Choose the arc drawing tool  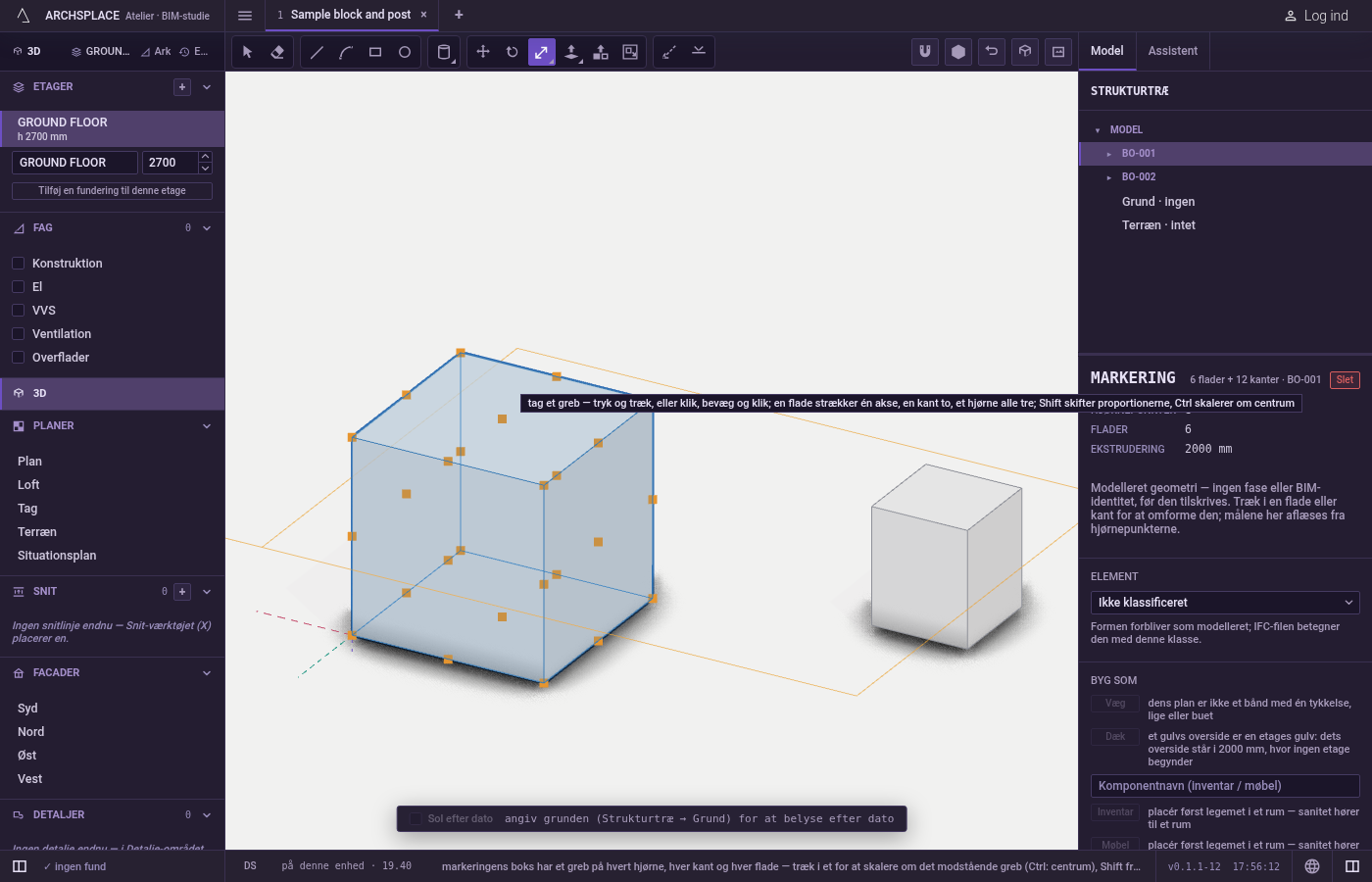[x=346, y=52]
